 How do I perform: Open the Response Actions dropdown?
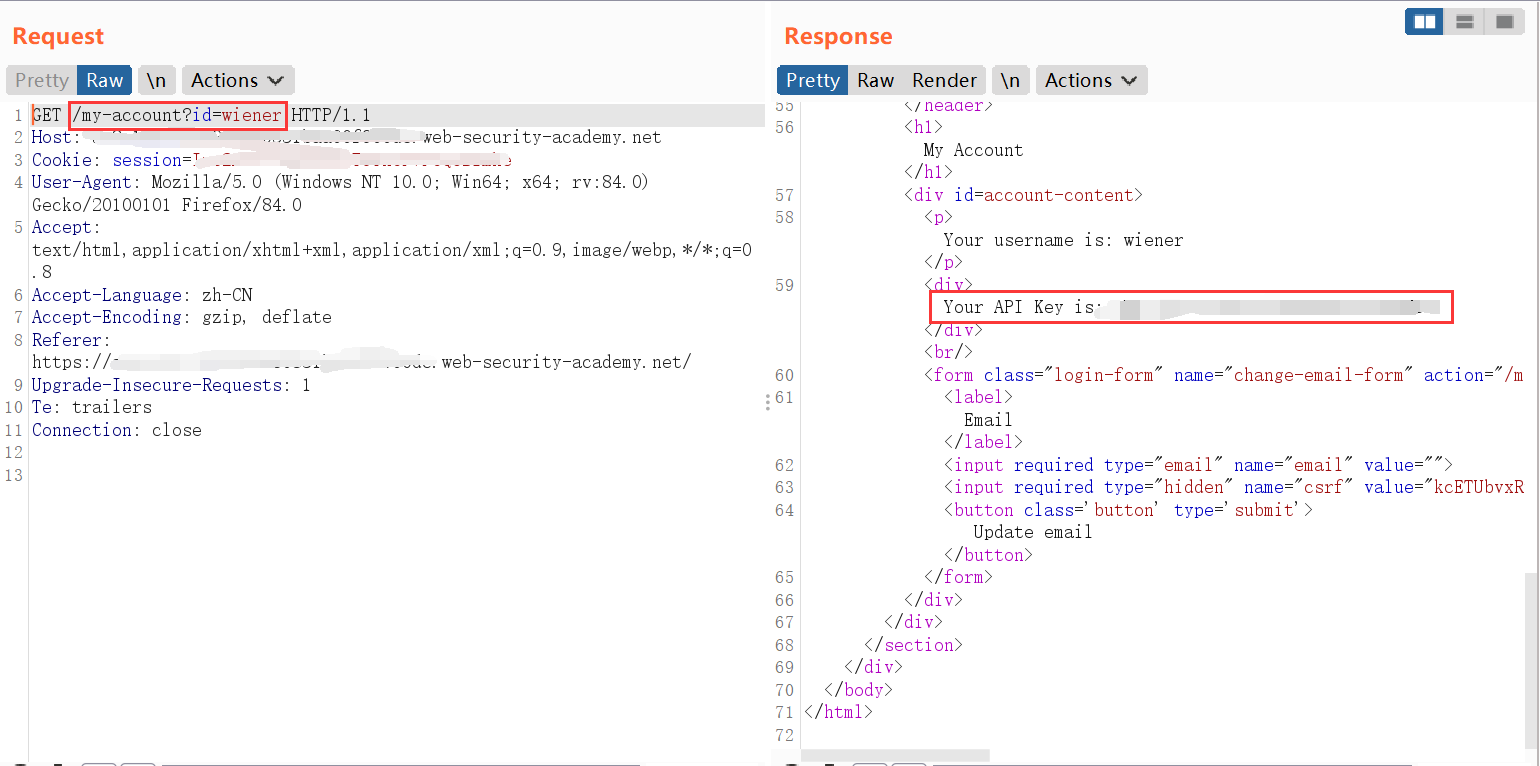click(1091, 81)
